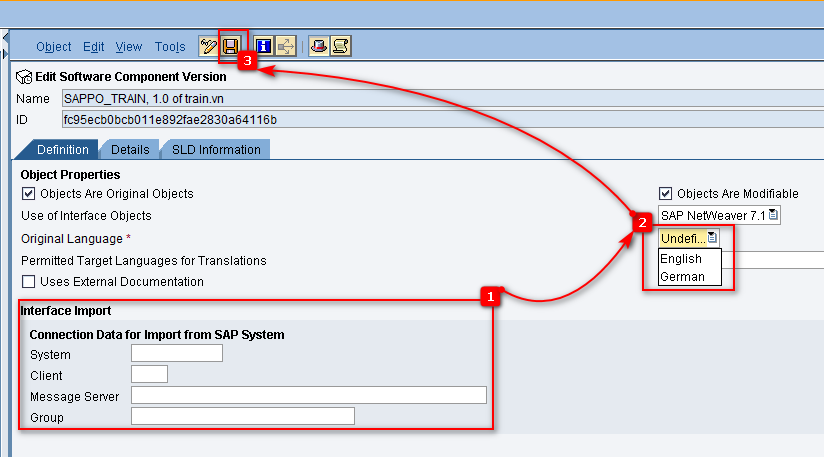Click the scroll document toolbar icon
This screenshot has height=457, width=824.
click(340, 46)
